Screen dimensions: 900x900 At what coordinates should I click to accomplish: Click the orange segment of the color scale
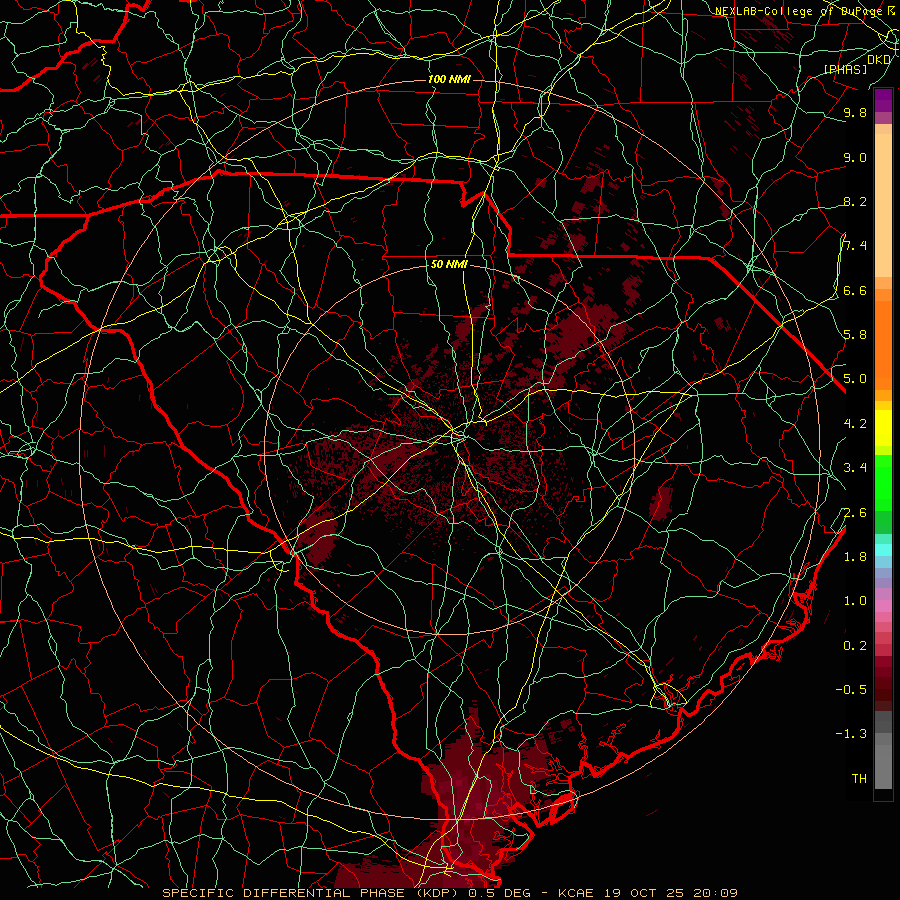click(x=883, y=344)
